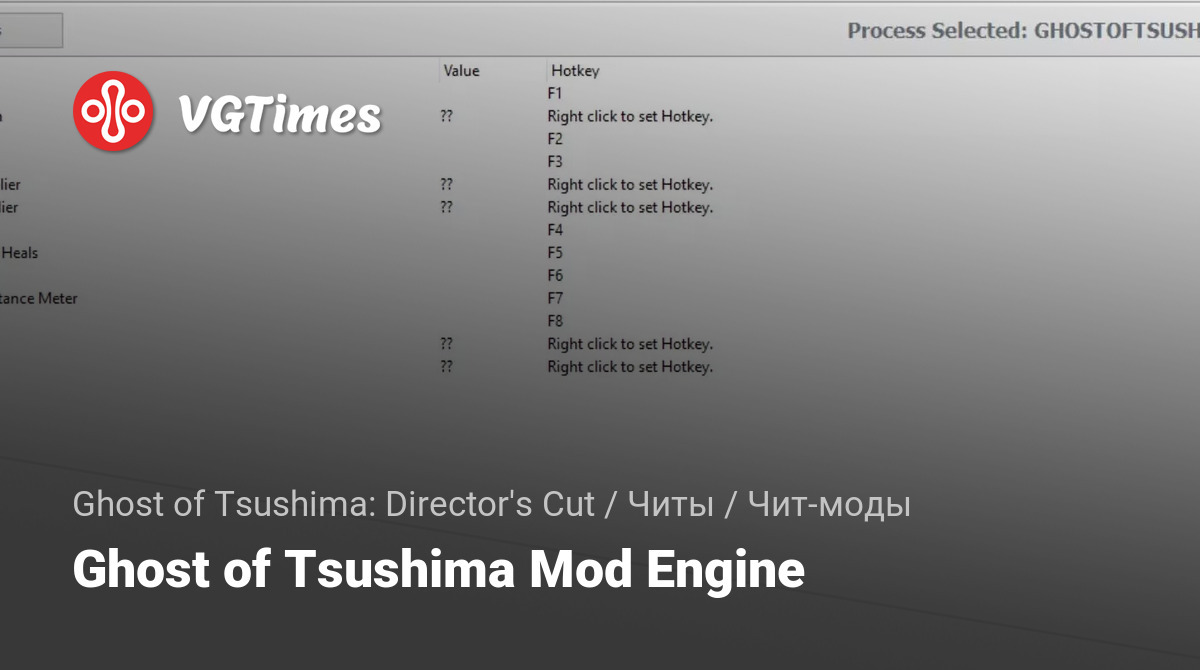Click the Ghost of Tsushima Mod Engine title
1200x670 pixels.
point(438,570)
